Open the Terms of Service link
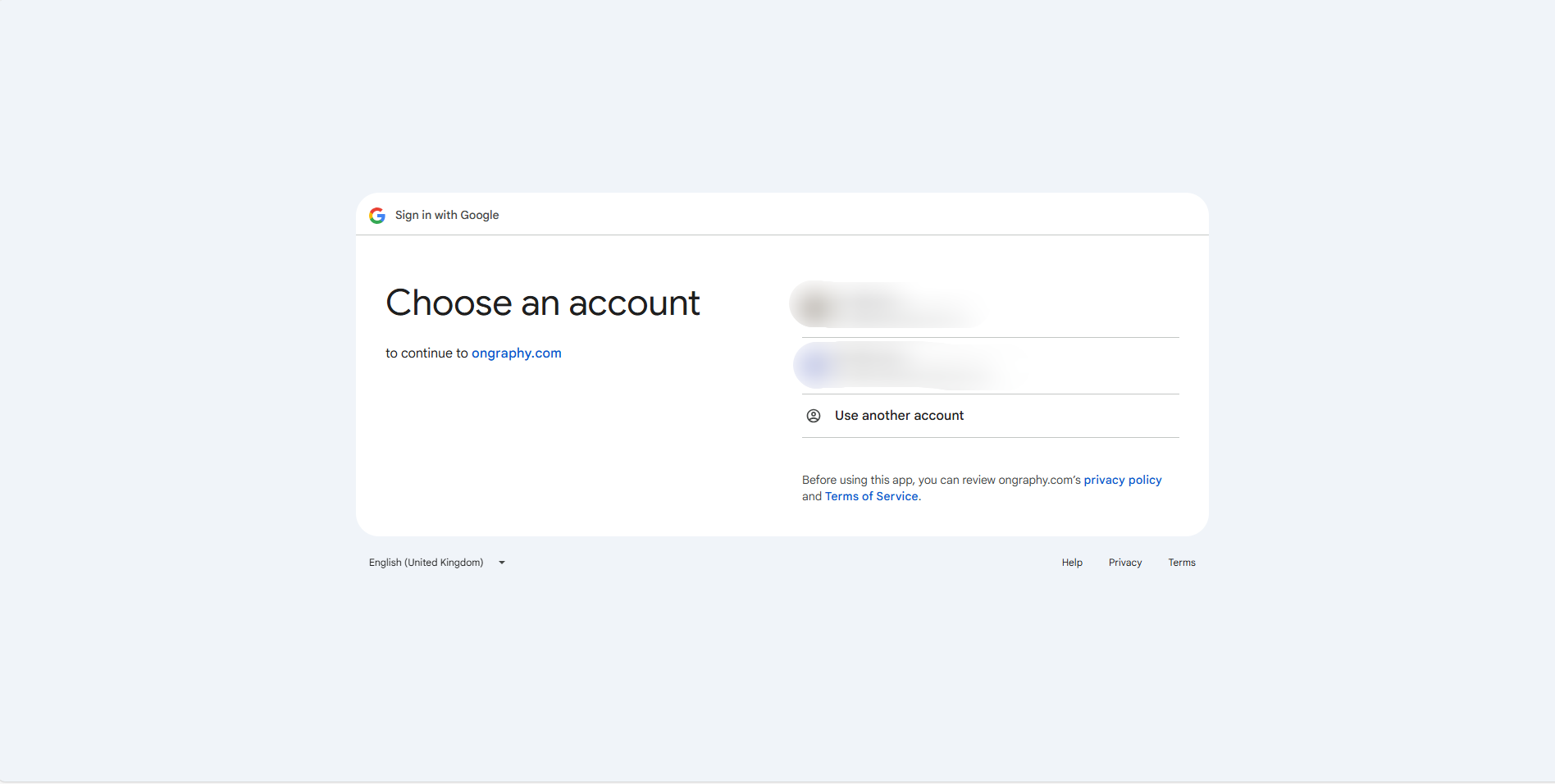Viewport: 1555px width, 784px height. [871, 496]
